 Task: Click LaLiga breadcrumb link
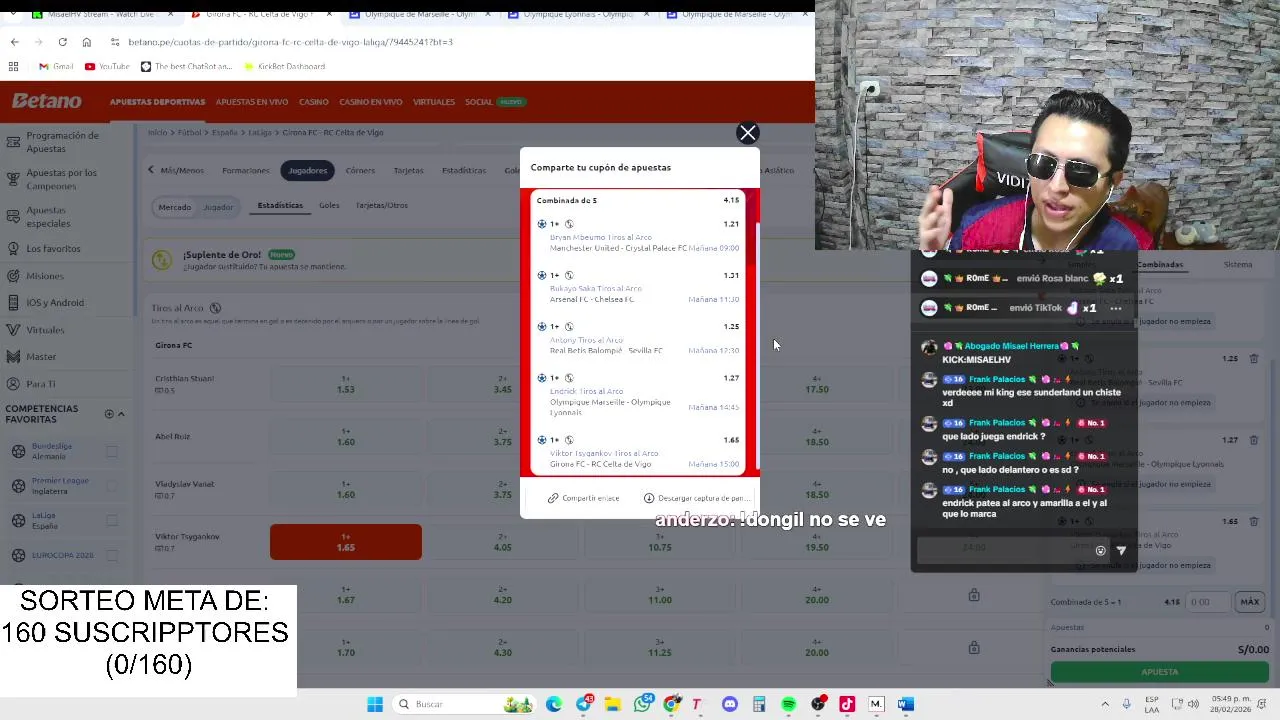coord(260,132)
